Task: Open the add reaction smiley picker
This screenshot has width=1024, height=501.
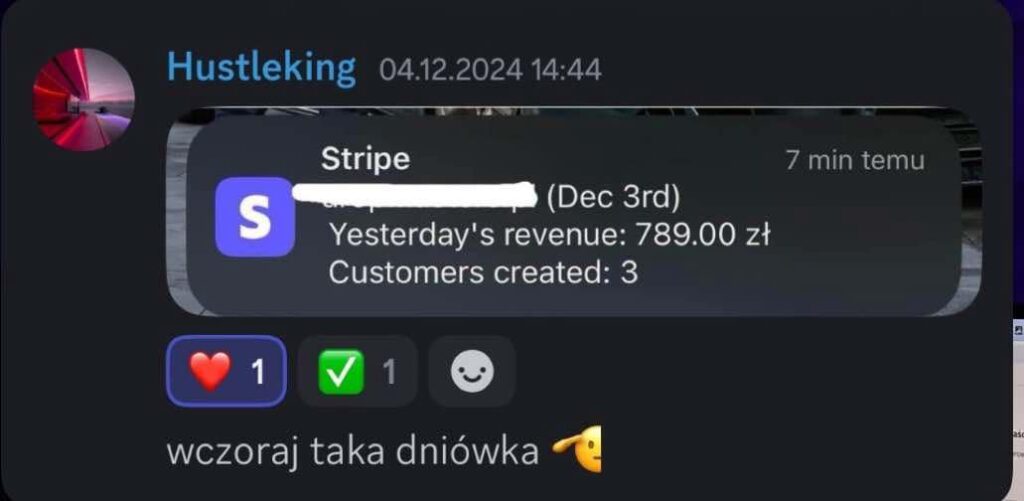Action: (x=472, y=371)
